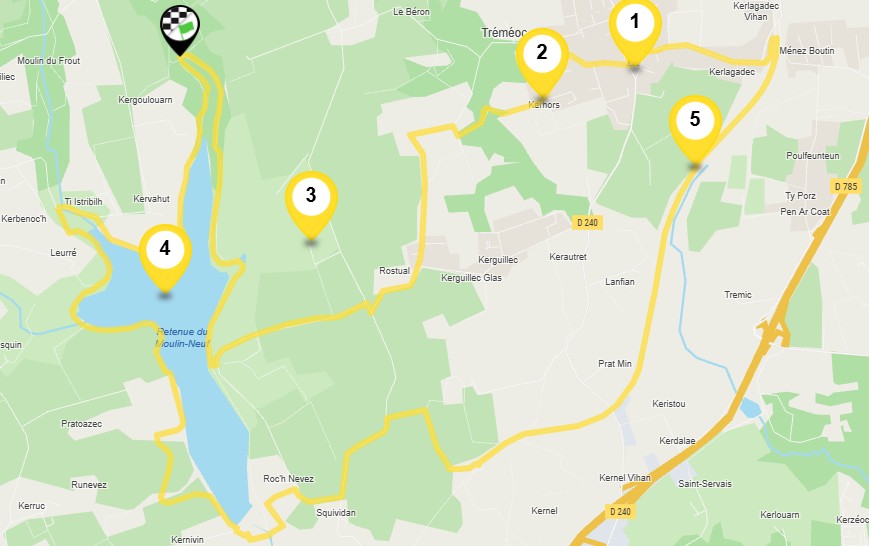Click the Tréméoc town label
Image resolution: width=869 pixels, height=546 pixels.
[504, 33]
